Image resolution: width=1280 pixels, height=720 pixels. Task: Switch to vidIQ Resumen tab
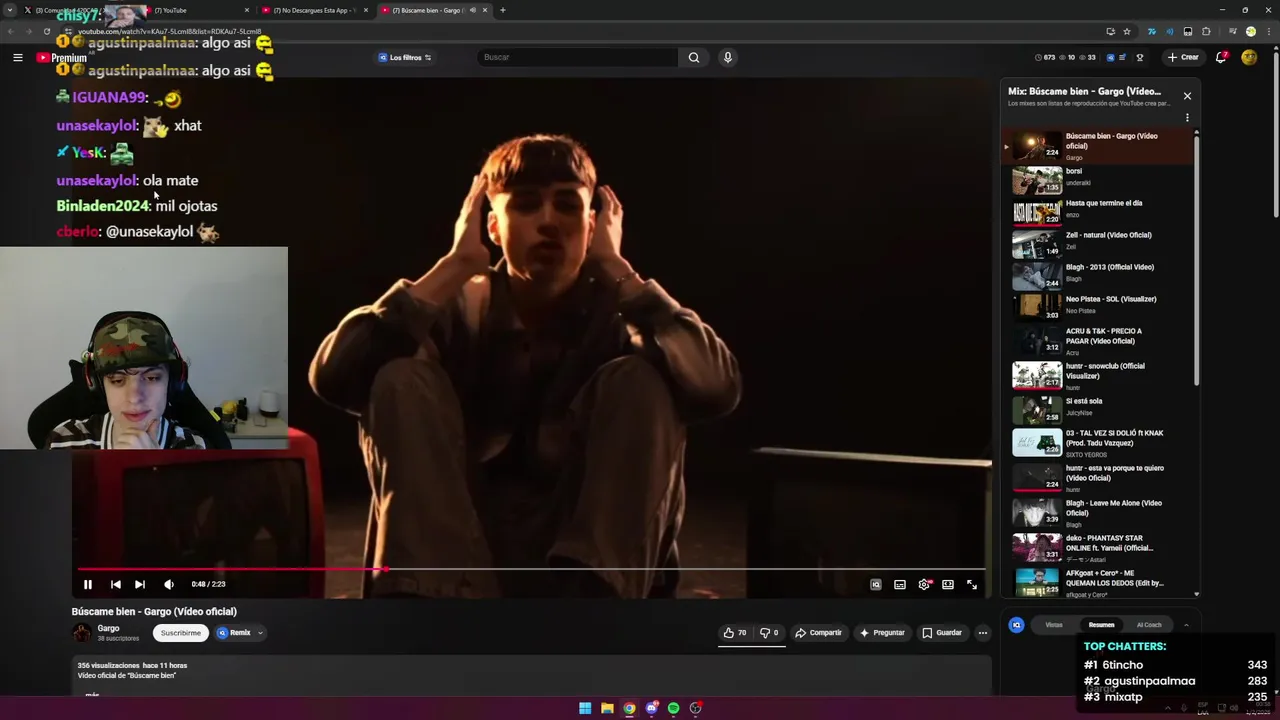pos(1101,625)
